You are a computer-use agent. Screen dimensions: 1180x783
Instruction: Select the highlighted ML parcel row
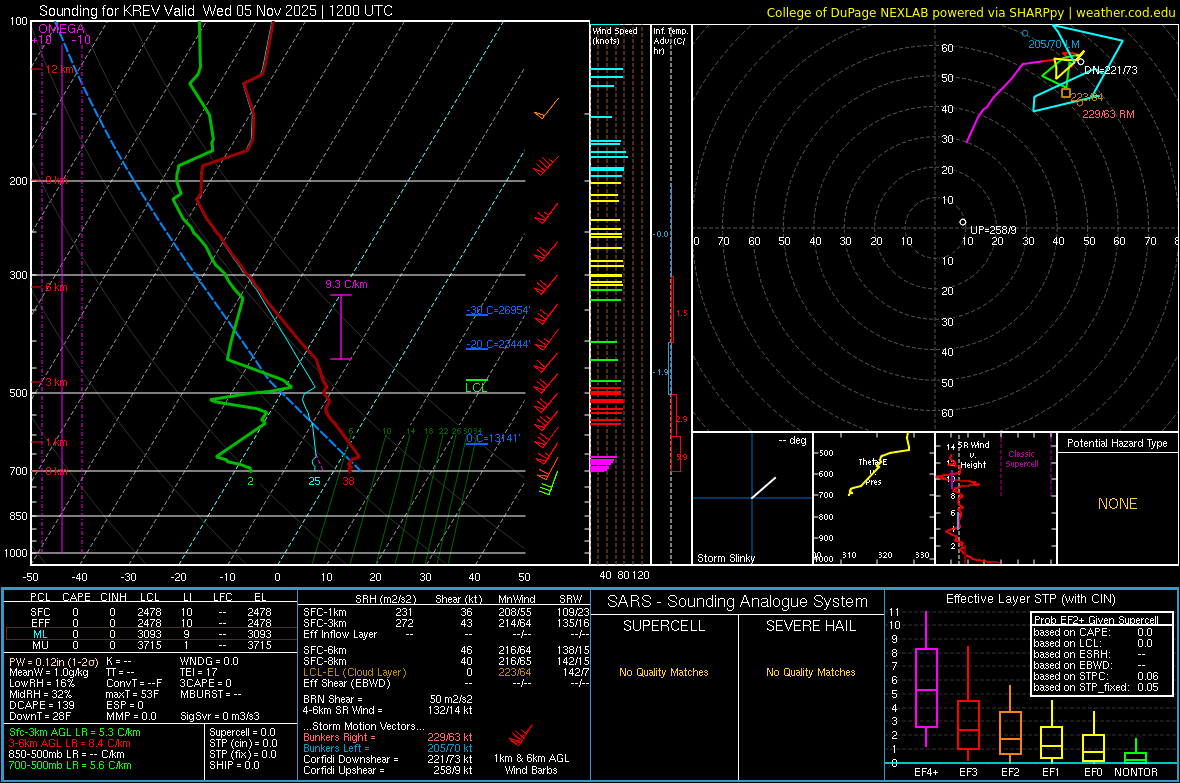pyautogui.click(x=150, y=635)
